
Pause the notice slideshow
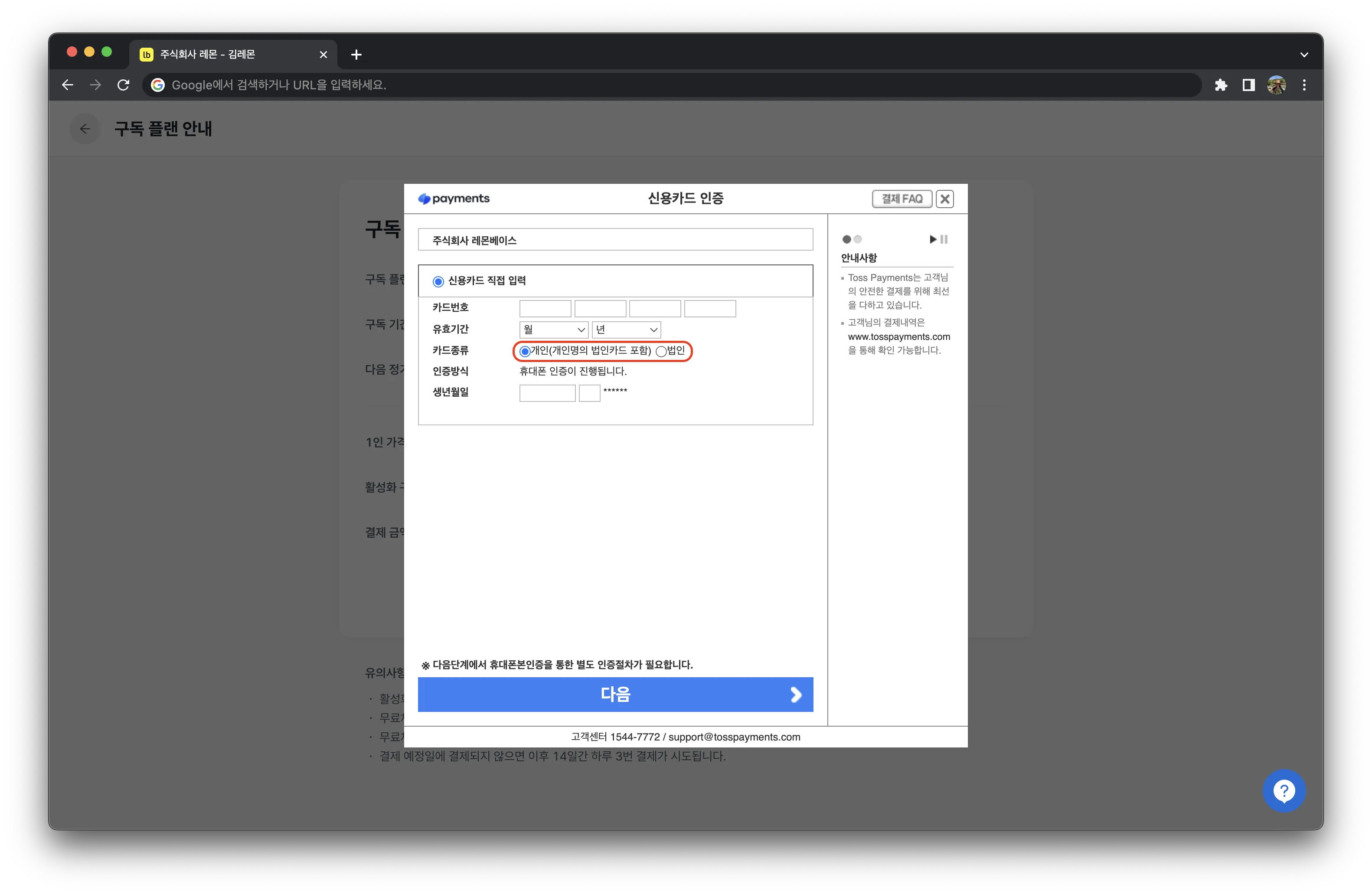944,239
